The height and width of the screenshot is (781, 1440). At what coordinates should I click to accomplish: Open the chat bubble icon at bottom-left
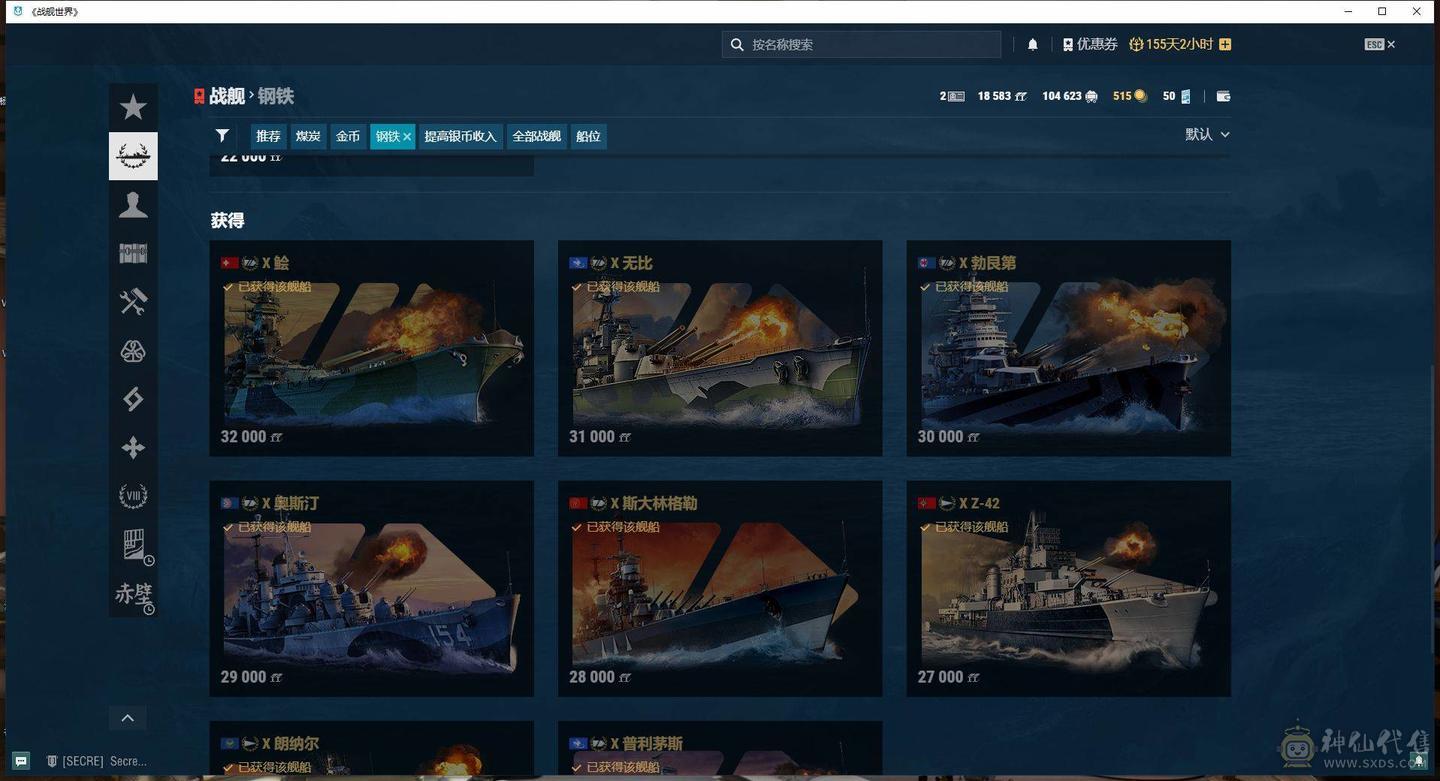click(x=21, y=761)
